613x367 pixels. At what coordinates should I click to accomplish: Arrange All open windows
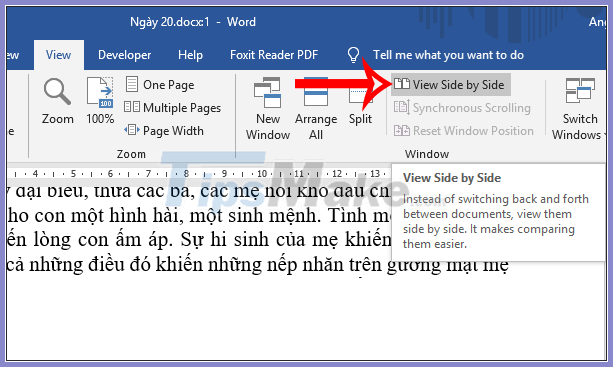click(316, 109)
